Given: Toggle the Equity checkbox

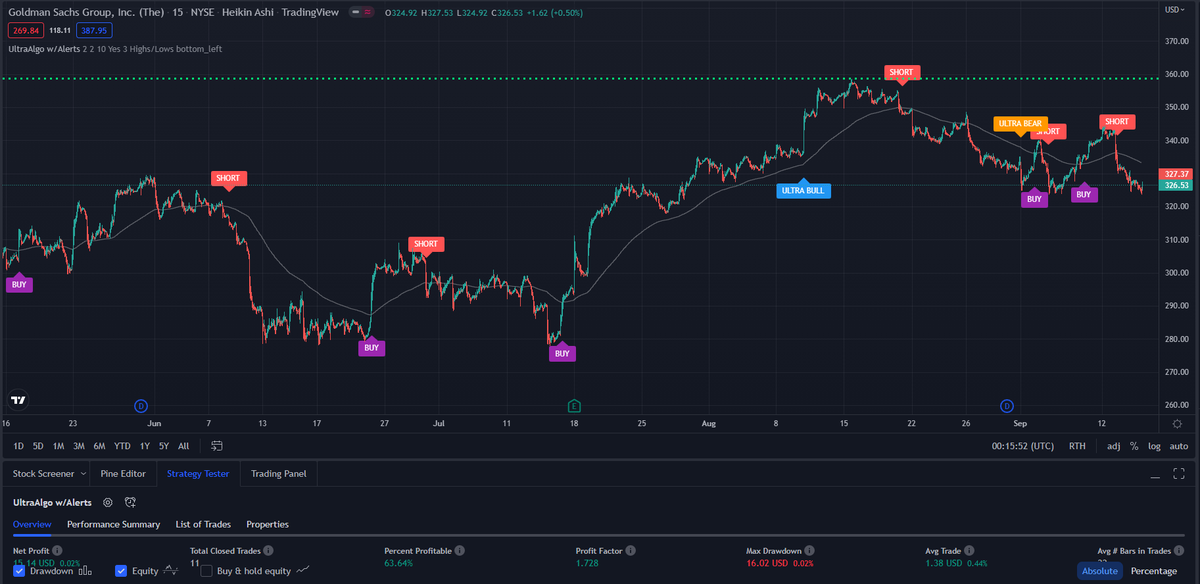Looking at the screenshot, I should [121, 571].
